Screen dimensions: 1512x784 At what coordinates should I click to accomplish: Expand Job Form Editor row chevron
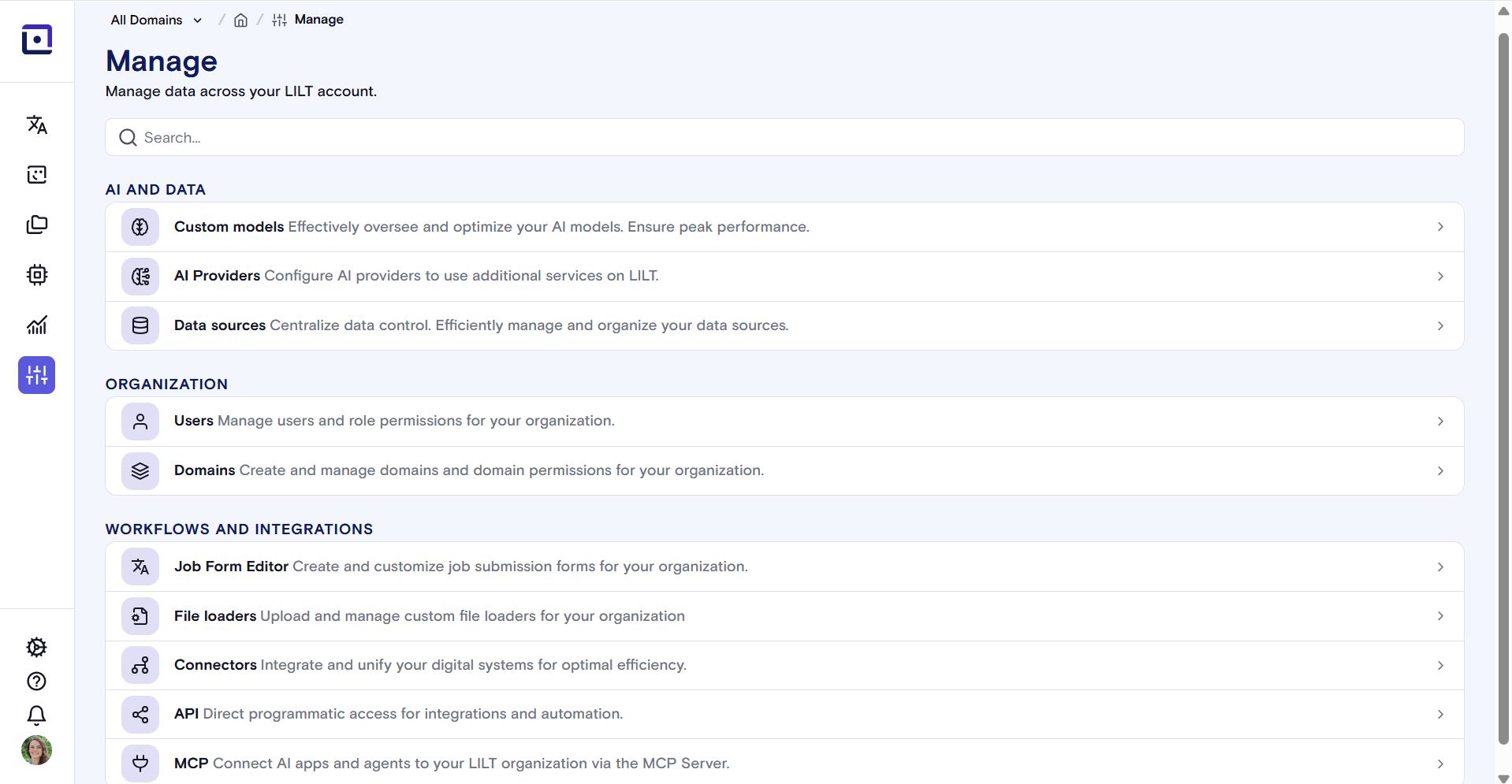tap(1440, 567)
